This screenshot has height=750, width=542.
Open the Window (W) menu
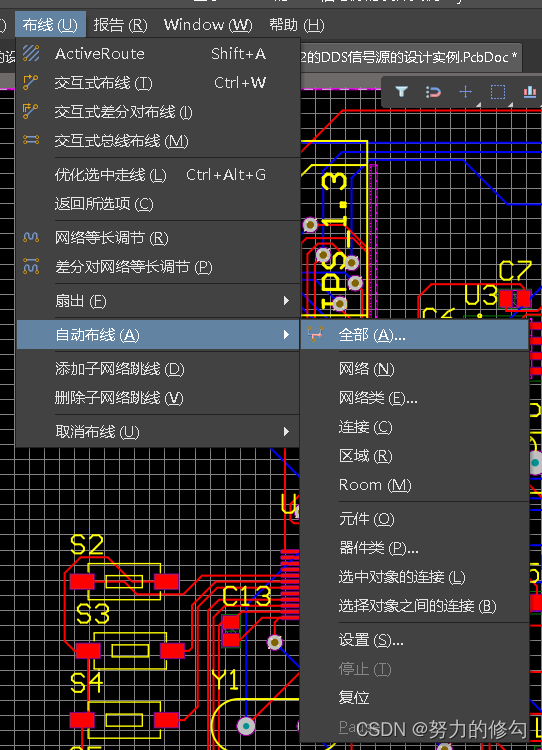point(208,24)
